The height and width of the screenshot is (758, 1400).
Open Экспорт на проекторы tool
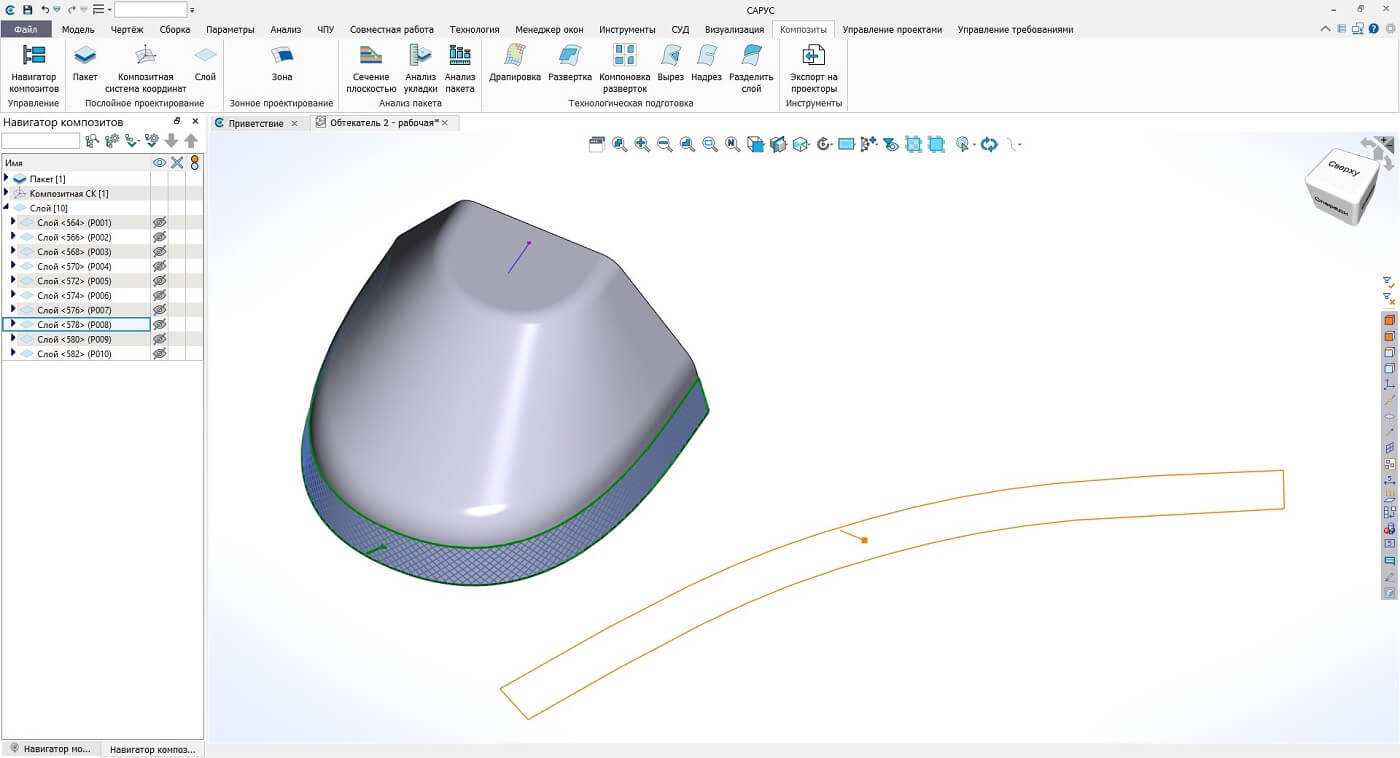click(813, 68)
